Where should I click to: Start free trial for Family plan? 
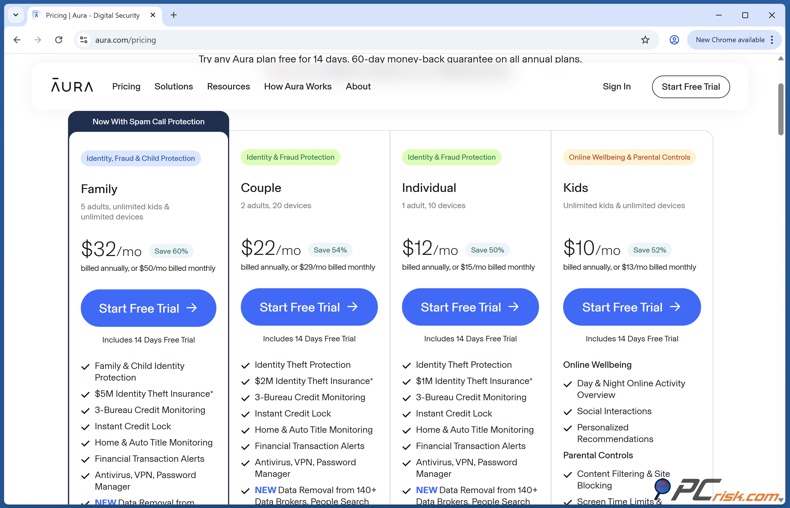pos(148,309)
